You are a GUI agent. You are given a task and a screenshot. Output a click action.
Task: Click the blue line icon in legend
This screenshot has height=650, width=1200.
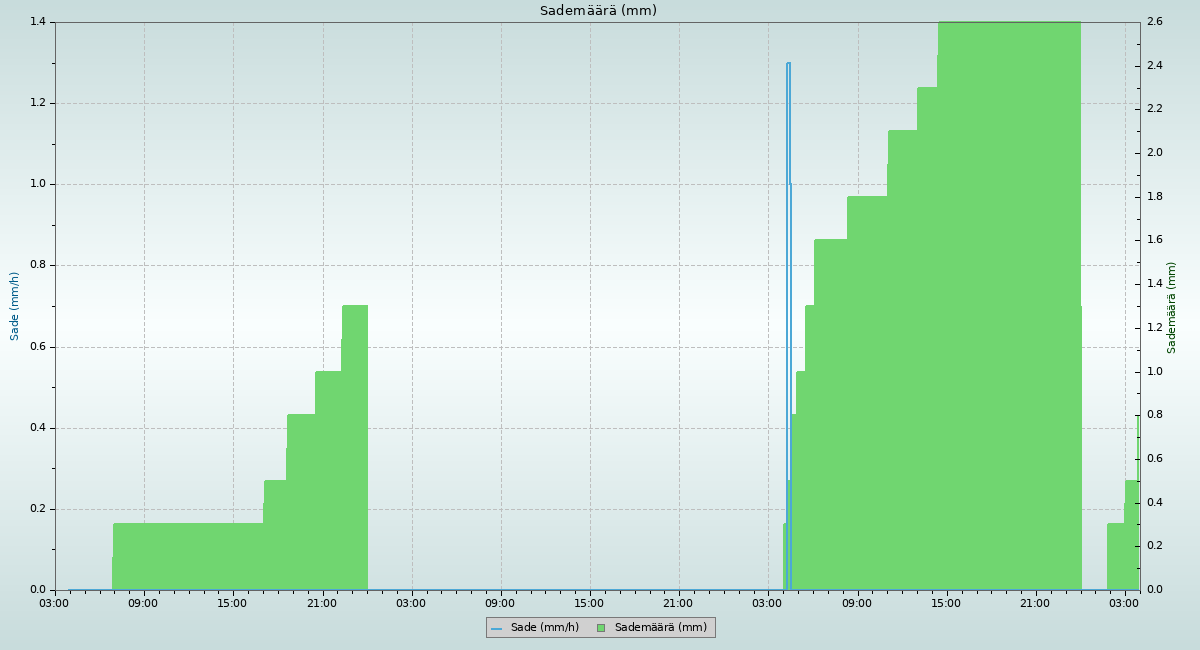pyautogui.click(x=496, y=628)
